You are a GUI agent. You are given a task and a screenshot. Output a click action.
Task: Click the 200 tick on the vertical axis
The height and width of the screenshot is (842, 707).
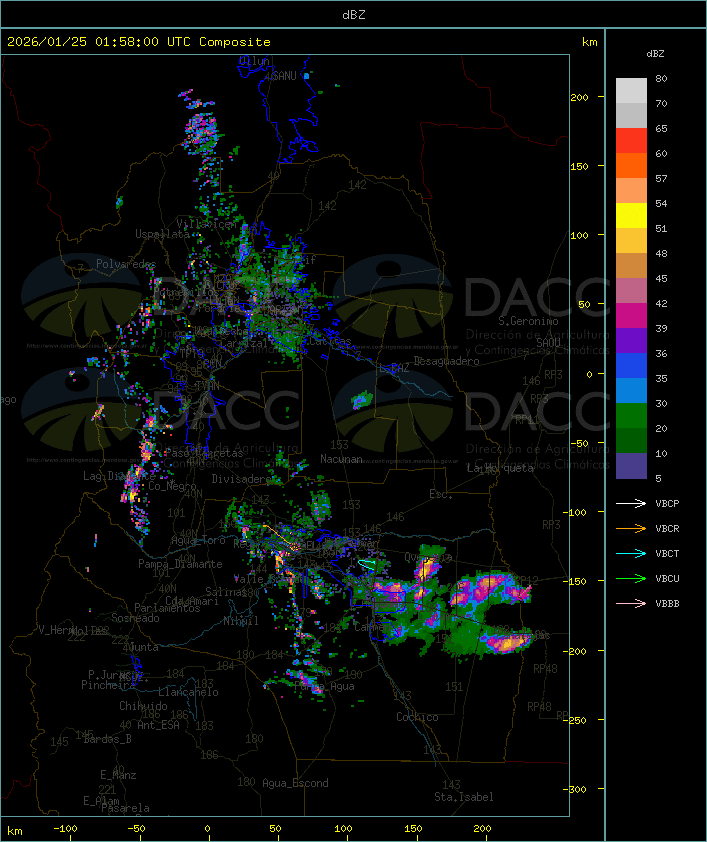tap(579, 97)
